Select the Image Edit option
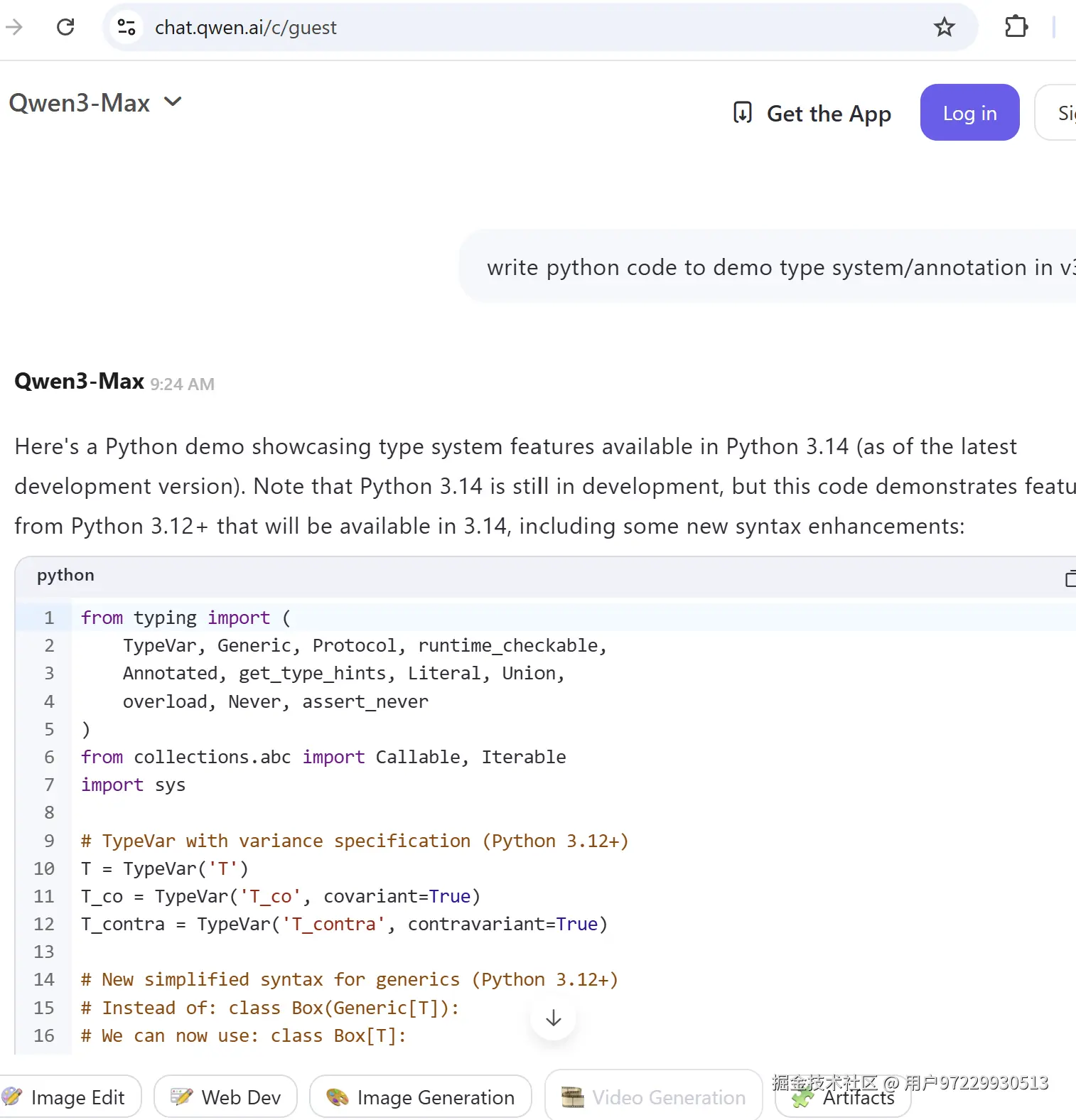 70,1097
